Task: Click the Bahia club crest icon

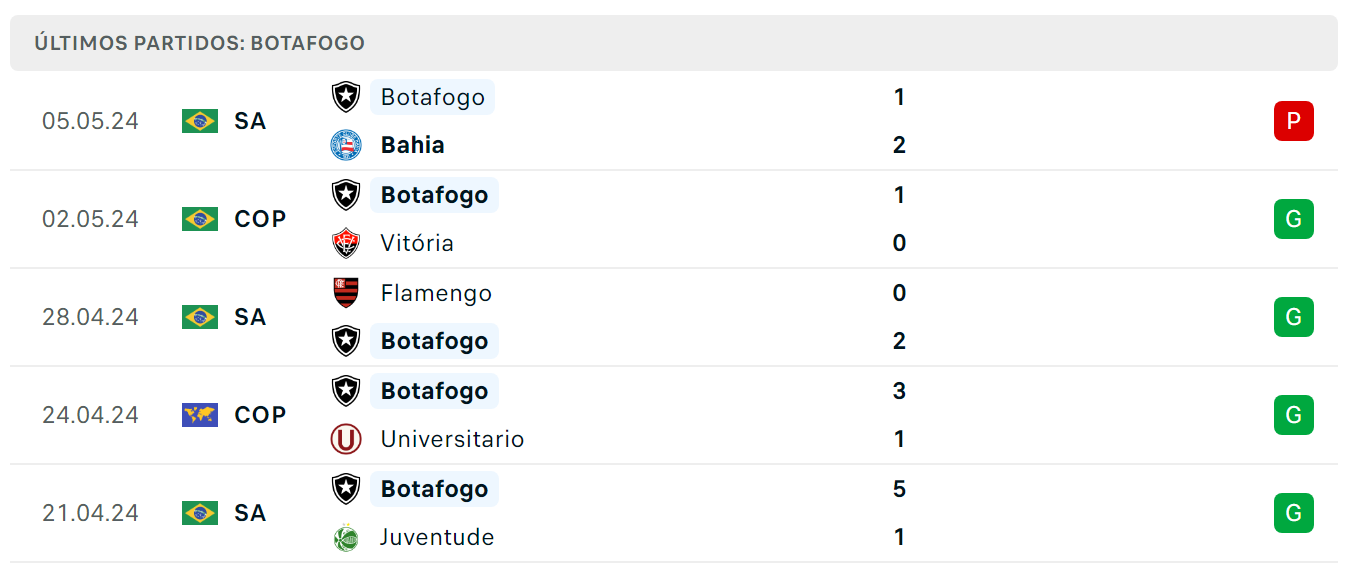Action: 346,145
